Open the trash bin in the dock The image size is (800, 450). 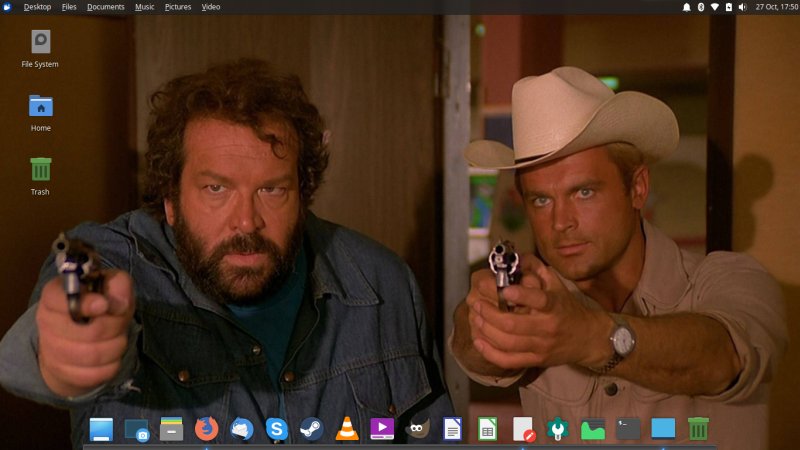(698, 429)
